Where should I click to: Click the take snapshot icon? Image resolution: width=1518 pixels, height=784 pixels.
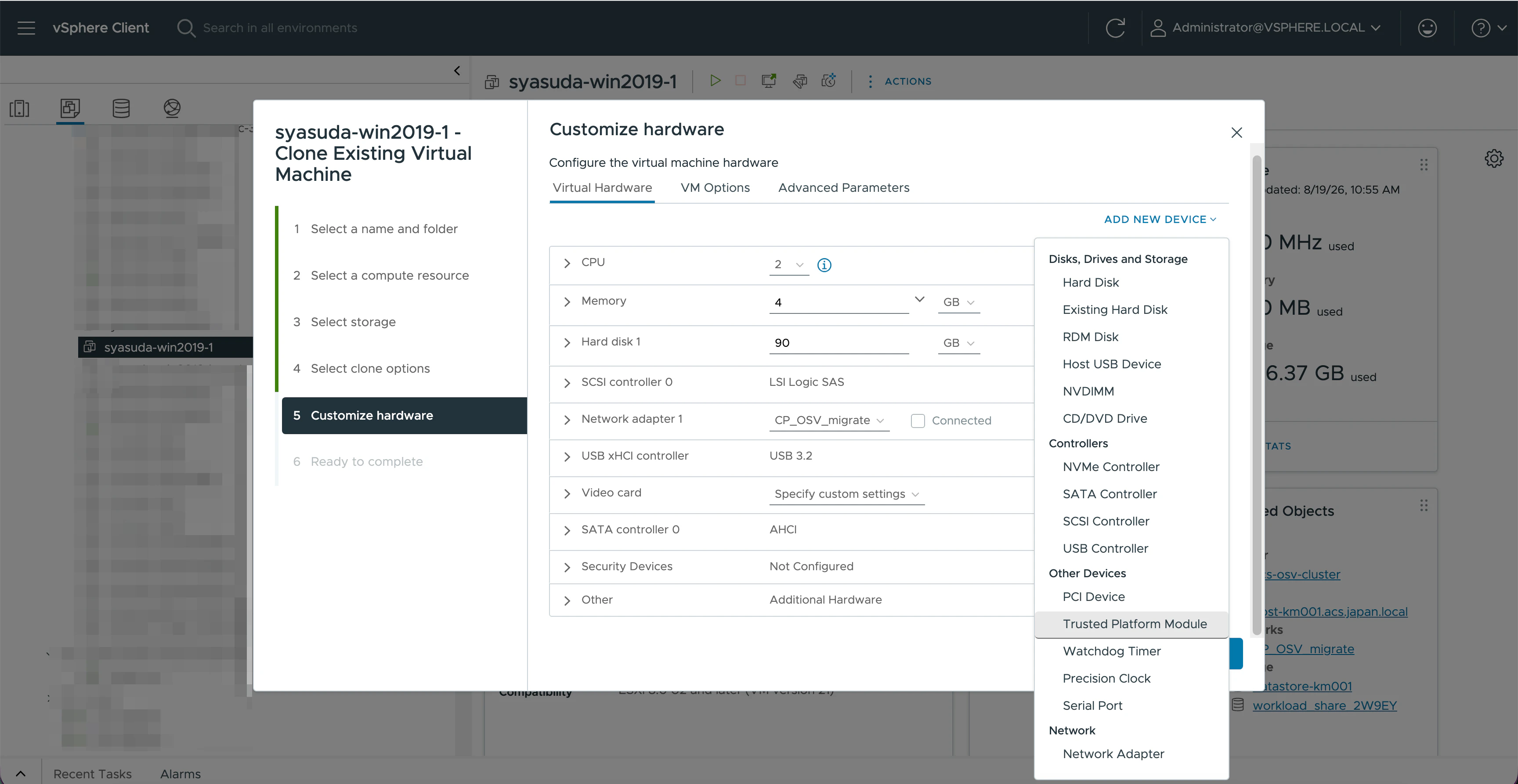829,81
